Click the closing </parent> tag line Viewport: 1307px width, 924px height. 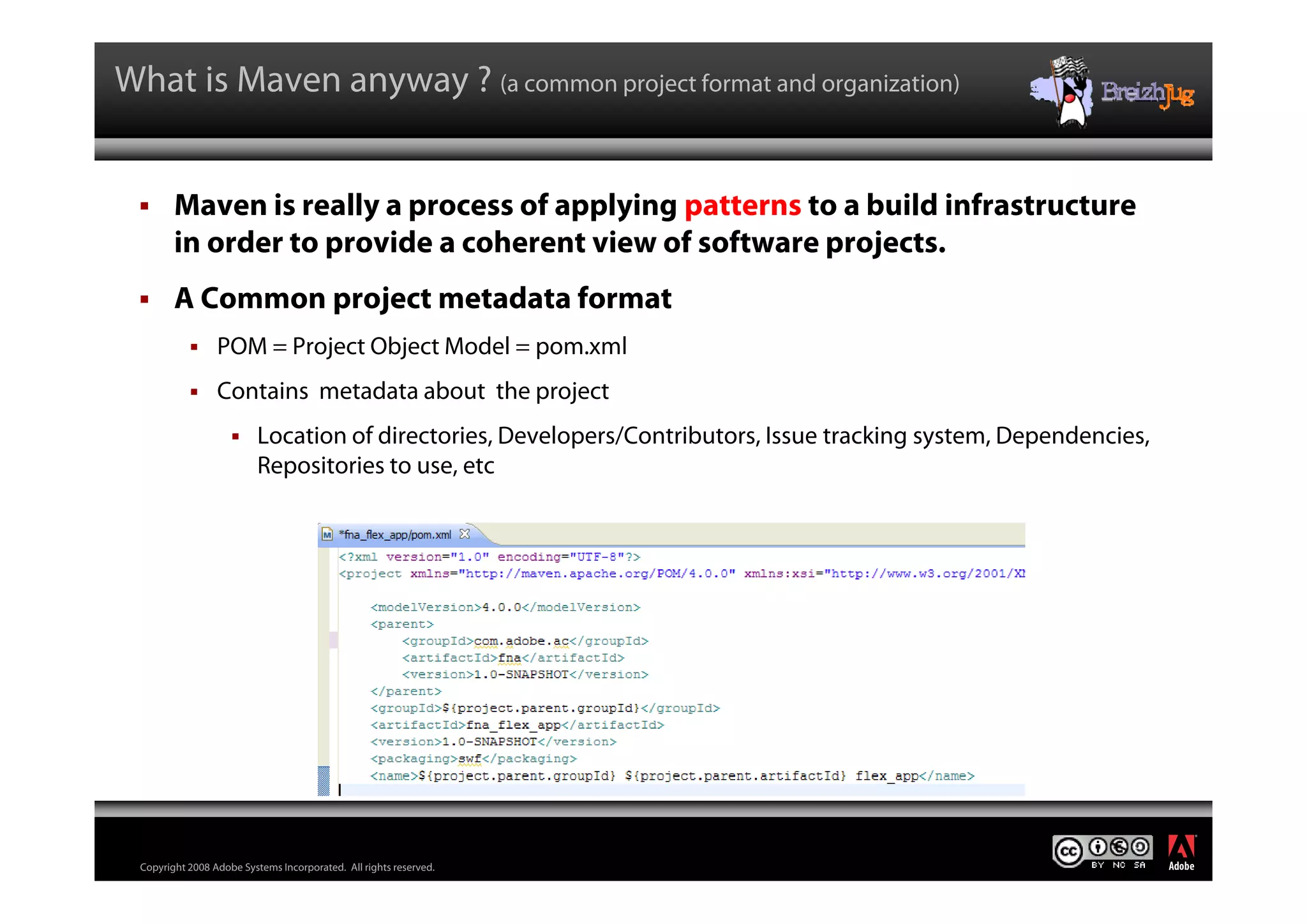[x=406, y=692]
